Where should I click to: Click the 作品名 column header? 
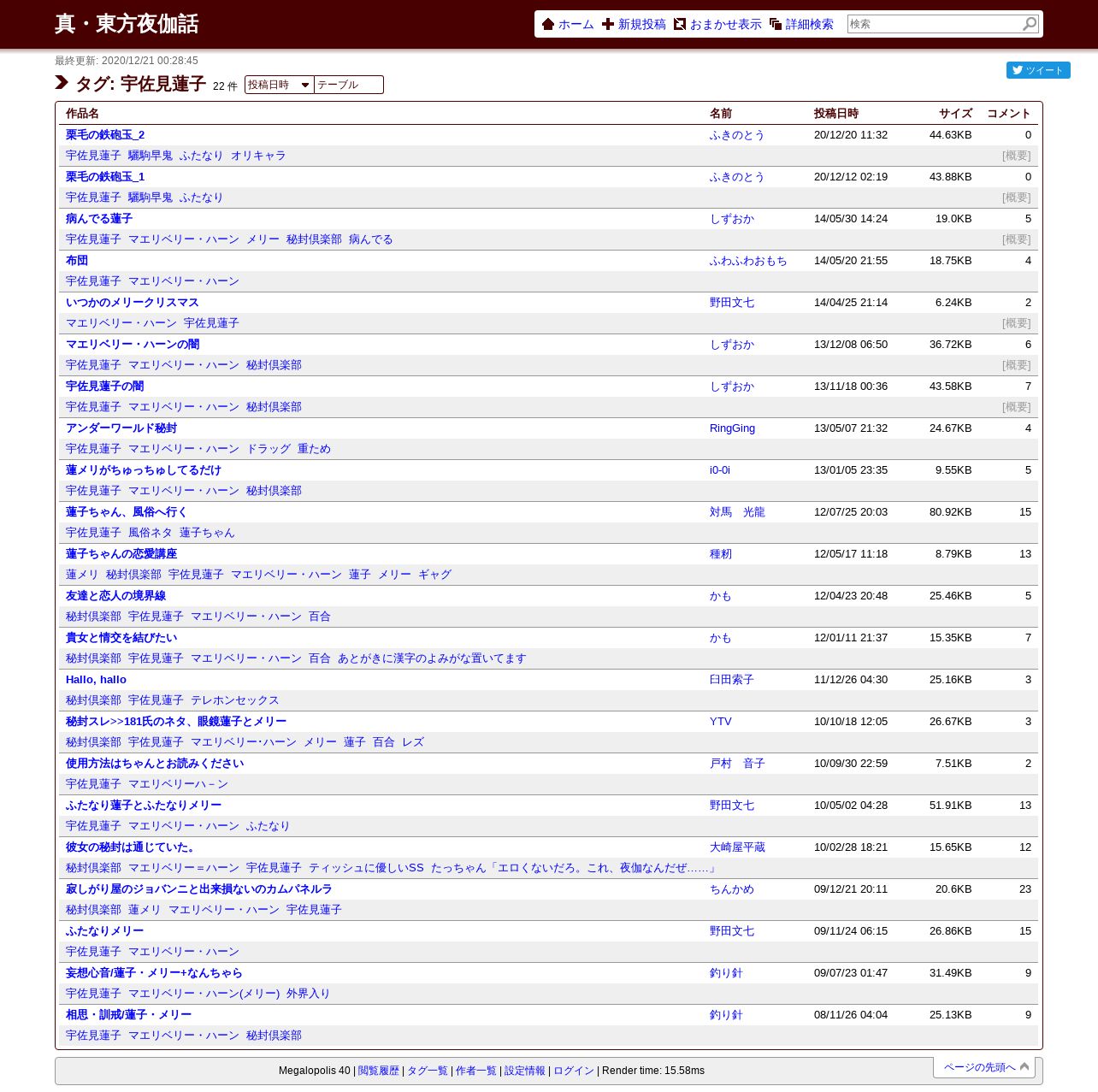82,113
